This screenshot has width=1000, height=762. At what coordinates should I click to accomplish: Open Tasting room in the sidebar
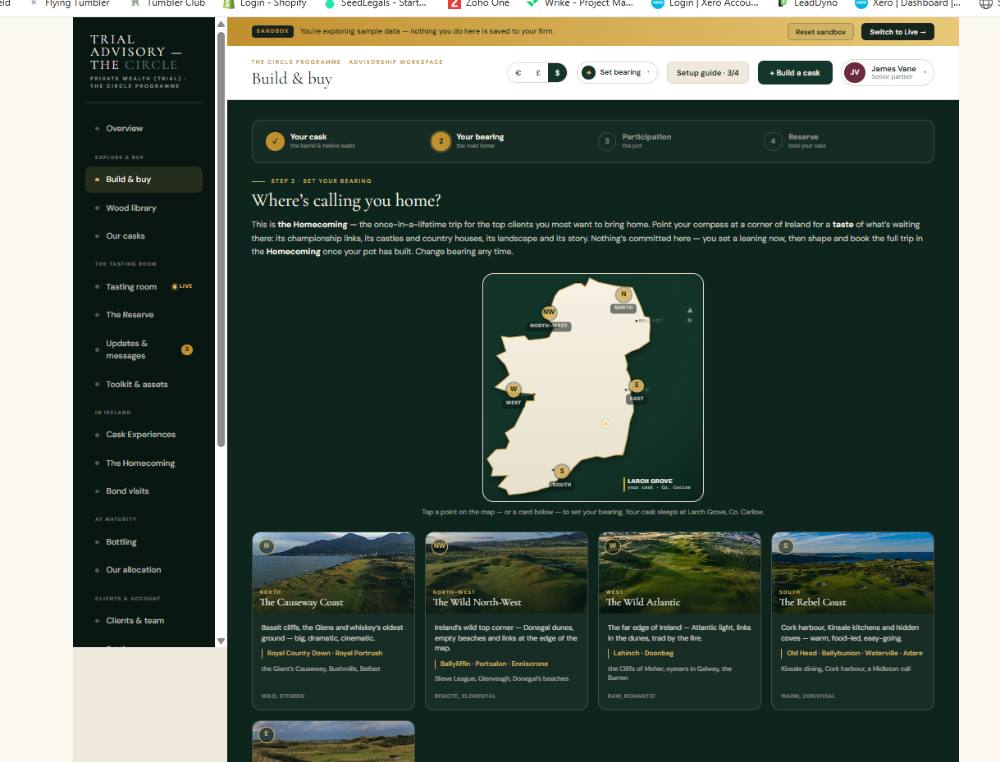[x=143, y=287]
